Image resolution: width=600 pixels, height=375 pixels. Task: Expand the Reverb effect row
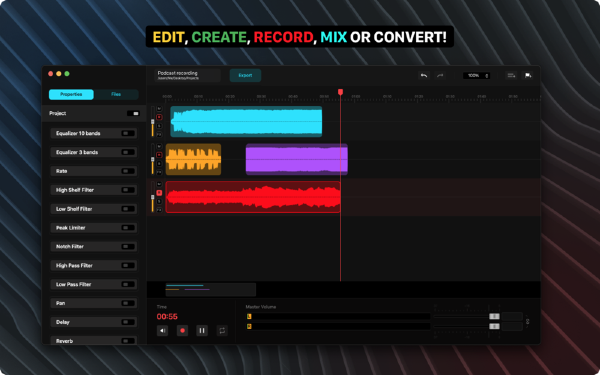(x=94, y=341)
